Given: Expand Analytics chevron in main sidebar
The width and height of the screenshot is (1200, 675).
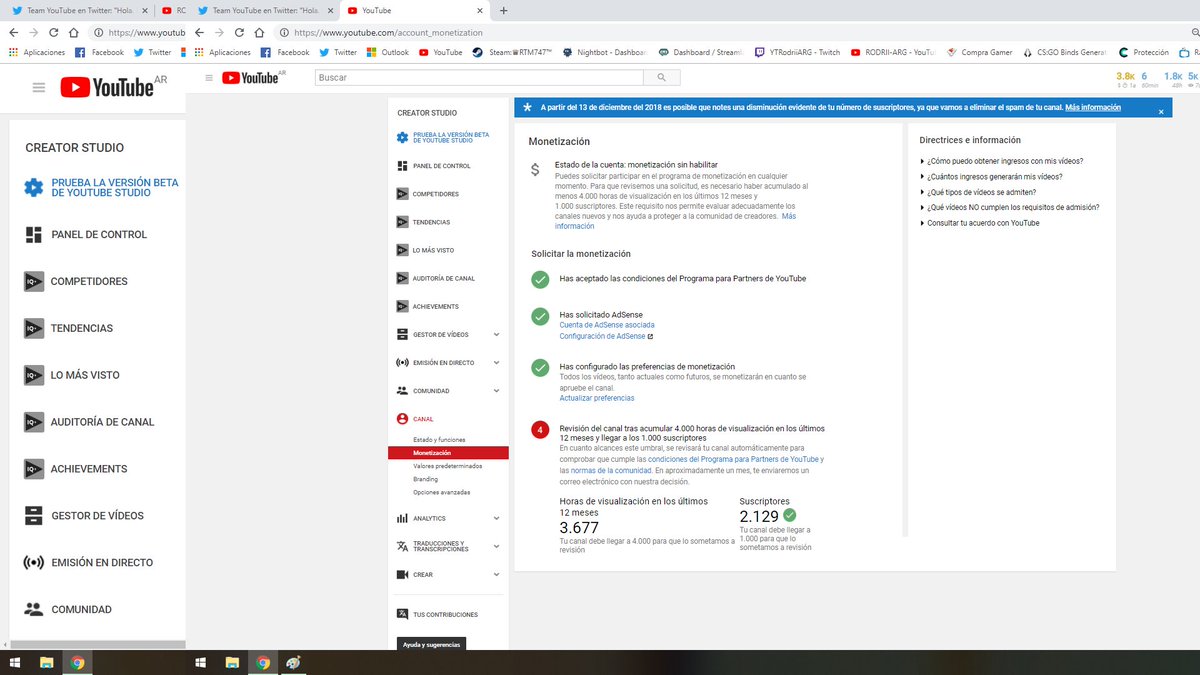Looking at the screenshot, I should point(497,518).
